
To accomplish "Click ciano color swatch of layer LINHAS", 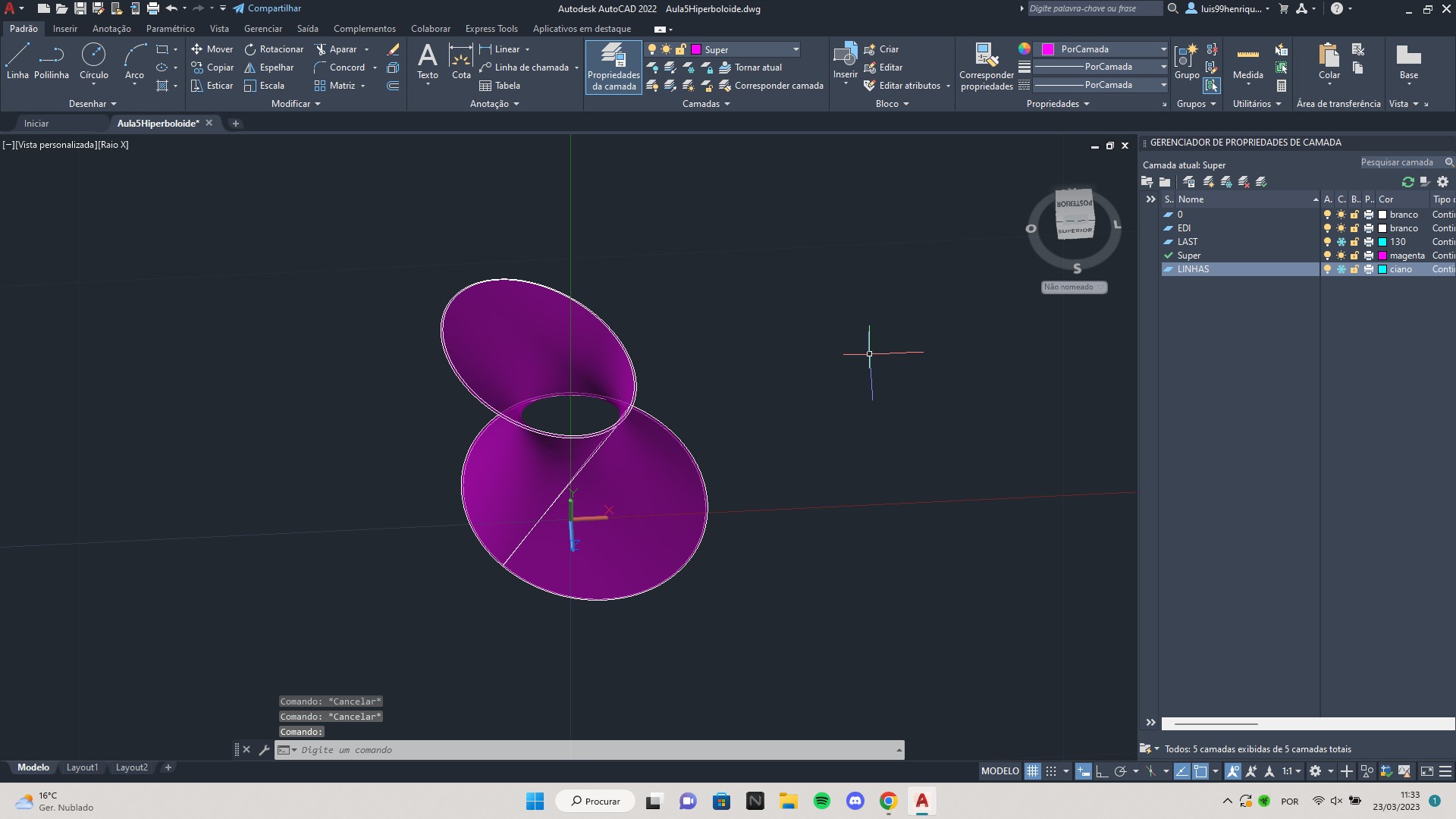I will point(1382,269).
